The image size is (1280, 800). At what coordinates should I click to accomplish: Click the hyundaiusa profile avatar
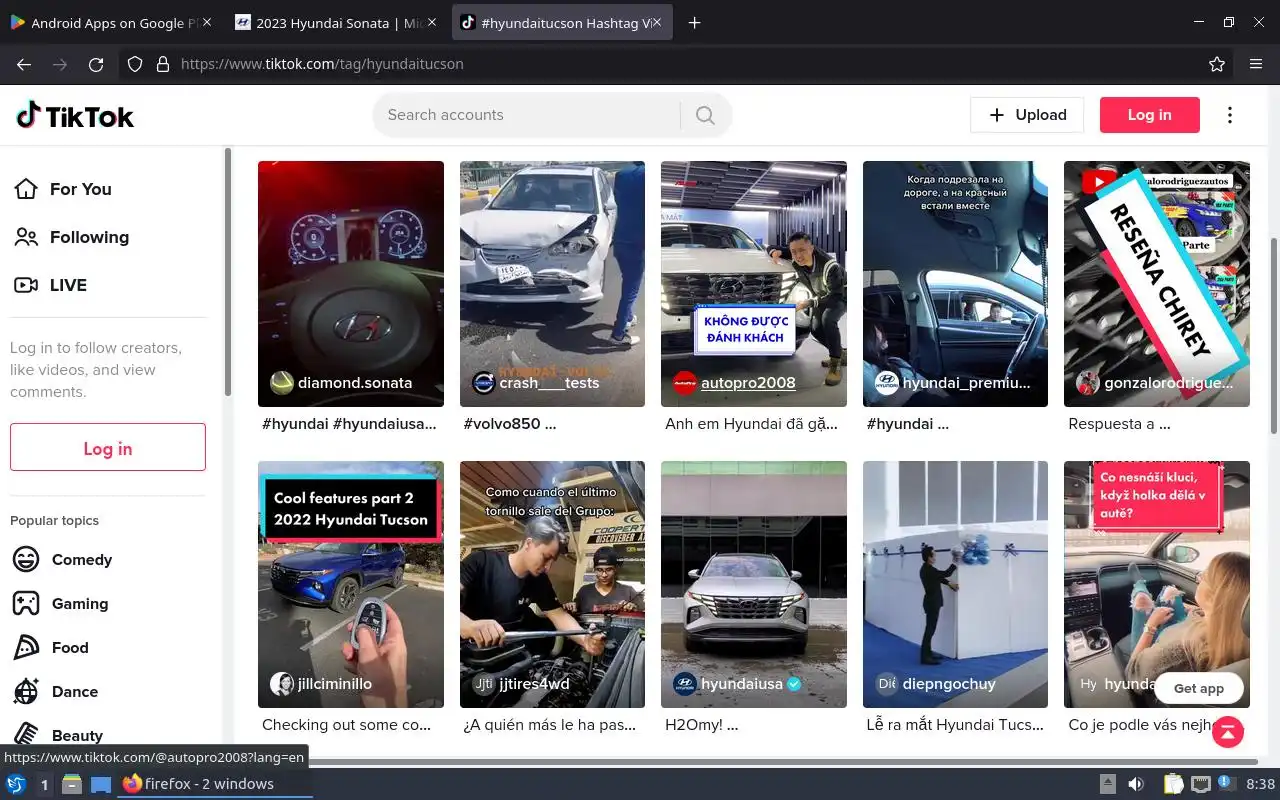coord(685,684)
